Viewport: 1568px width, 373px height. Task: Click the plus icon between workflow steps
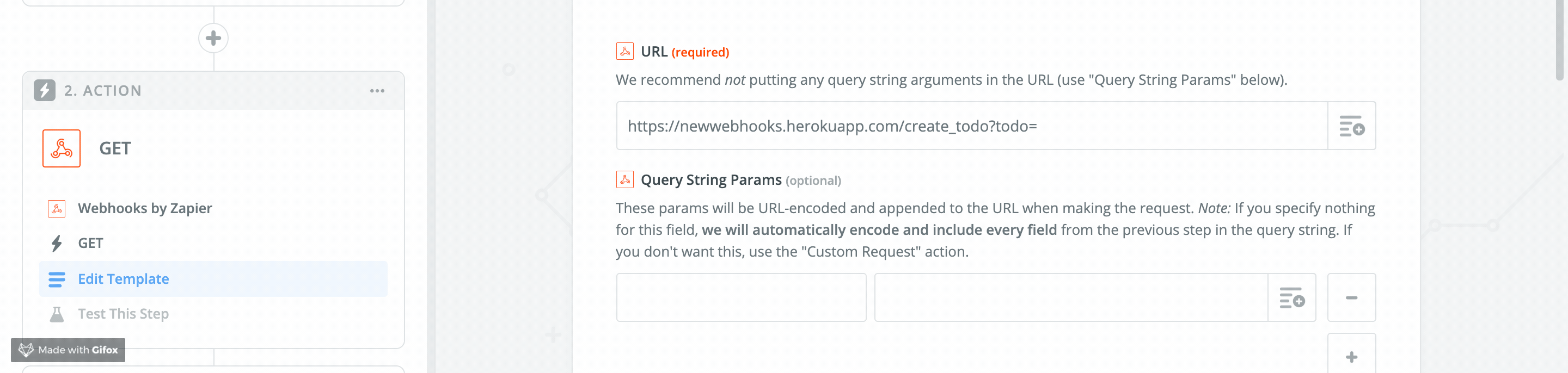[213, 38]
